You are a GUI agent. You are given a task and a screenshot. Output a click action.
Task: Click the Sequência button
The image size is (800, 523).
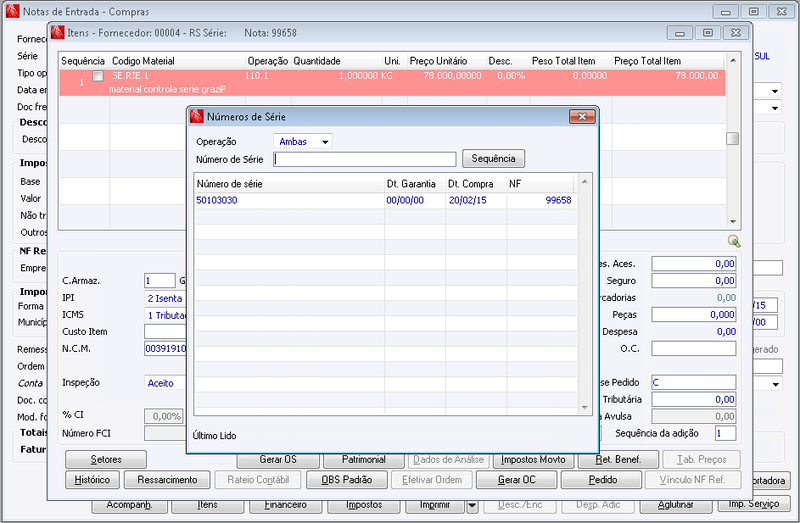[493, 159]
